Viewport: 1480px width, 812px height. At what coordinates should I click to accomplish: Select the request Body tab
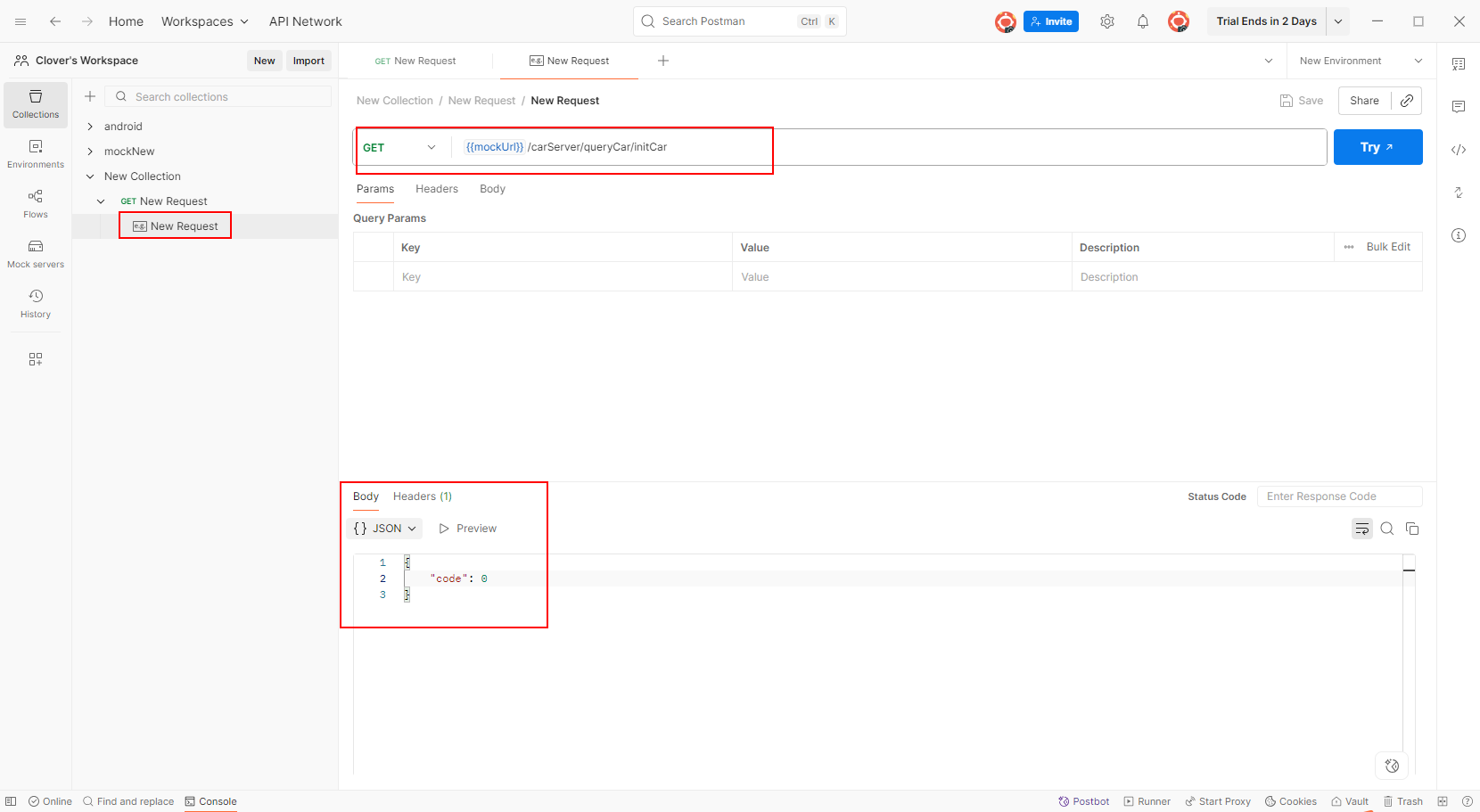[492, 189]
